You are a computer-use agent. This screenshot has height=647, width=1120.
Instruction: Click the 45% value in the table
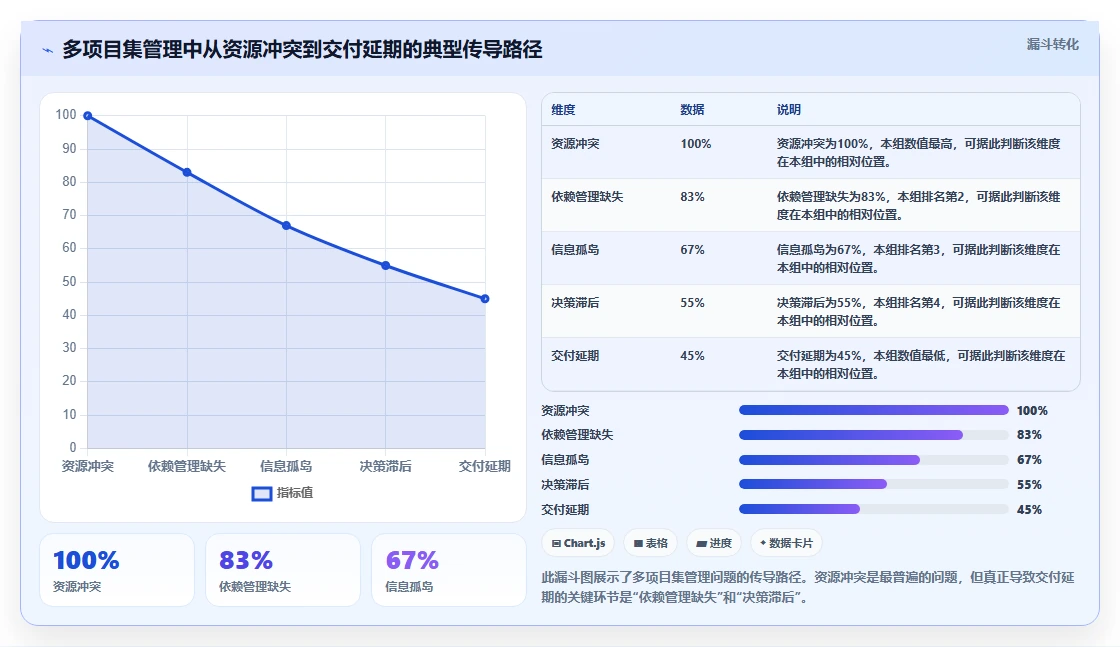coord(692,356)
